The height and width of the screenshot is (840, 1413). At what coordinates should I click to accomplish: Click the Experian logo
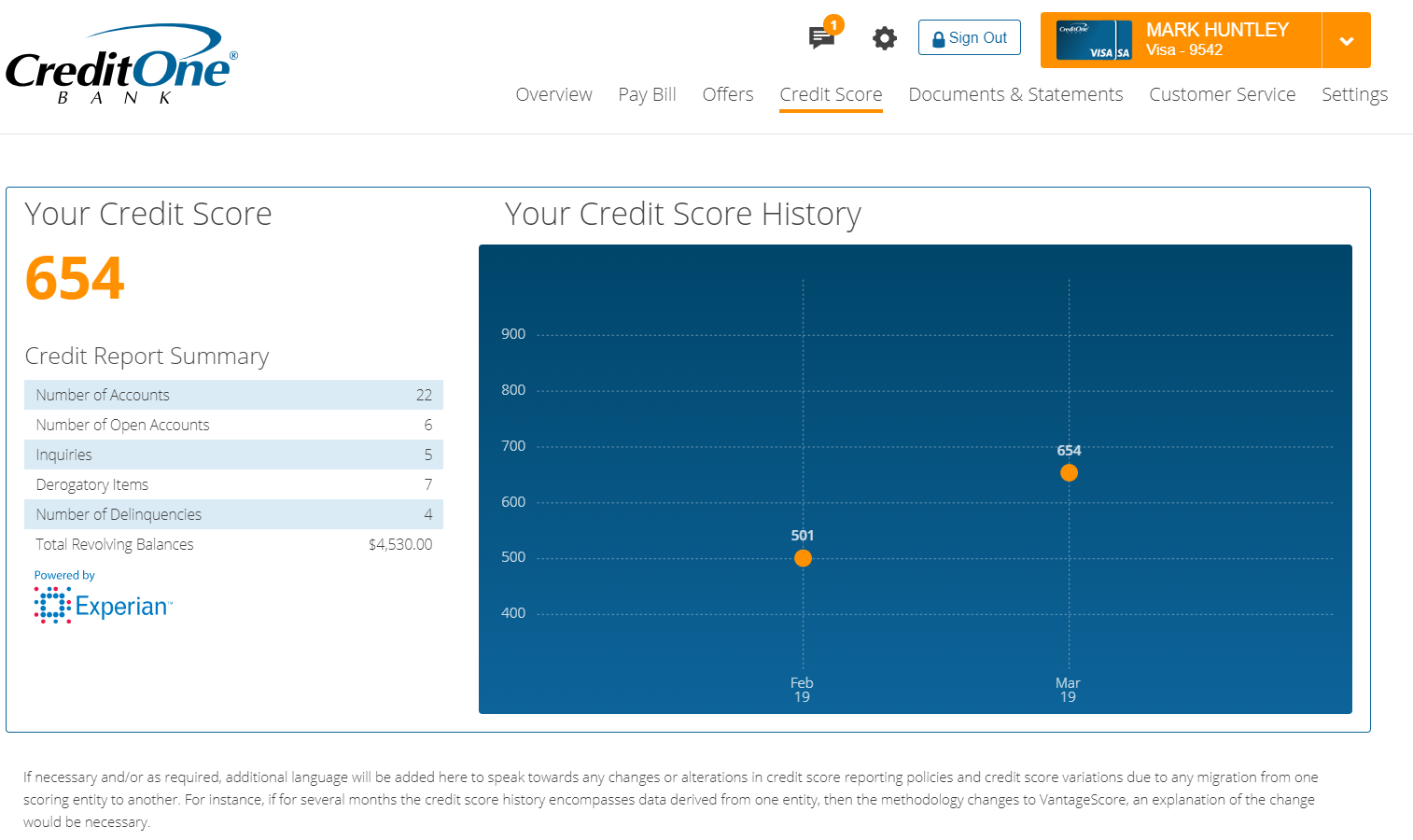pyautogui.click(x=103, y=606)
